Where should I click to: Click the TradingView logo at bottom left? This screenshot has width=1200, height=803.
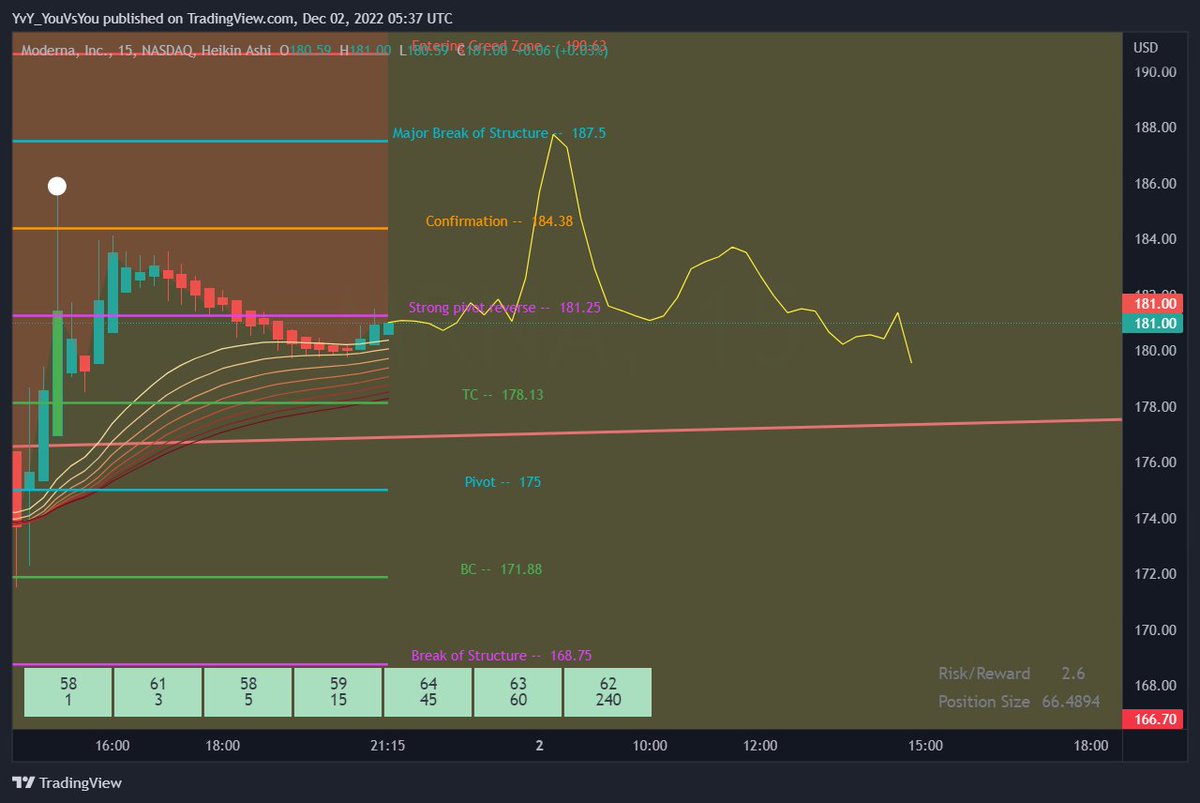(x=67, y=783)
